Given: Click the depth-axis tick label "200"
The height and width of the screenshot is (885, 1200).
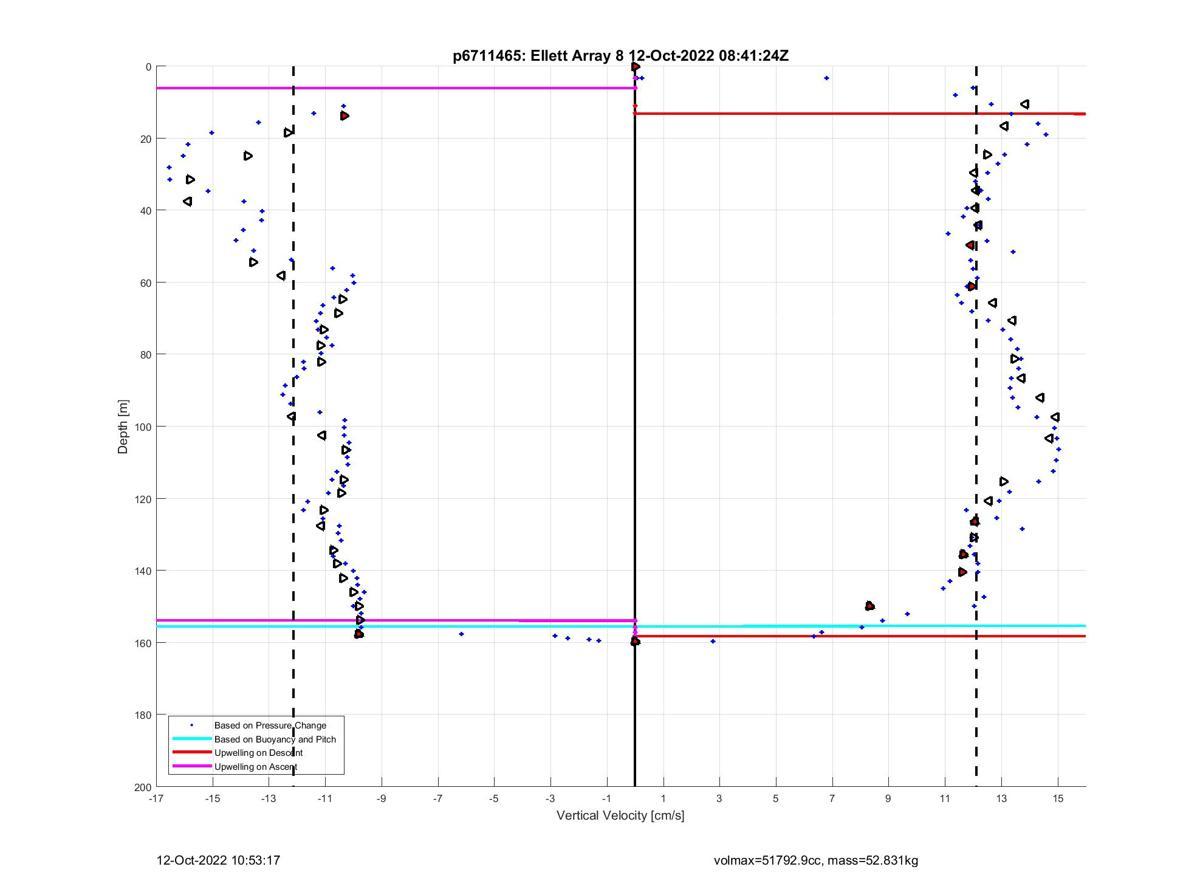Looking at the screenshot, I should click(x=143, y=787).
